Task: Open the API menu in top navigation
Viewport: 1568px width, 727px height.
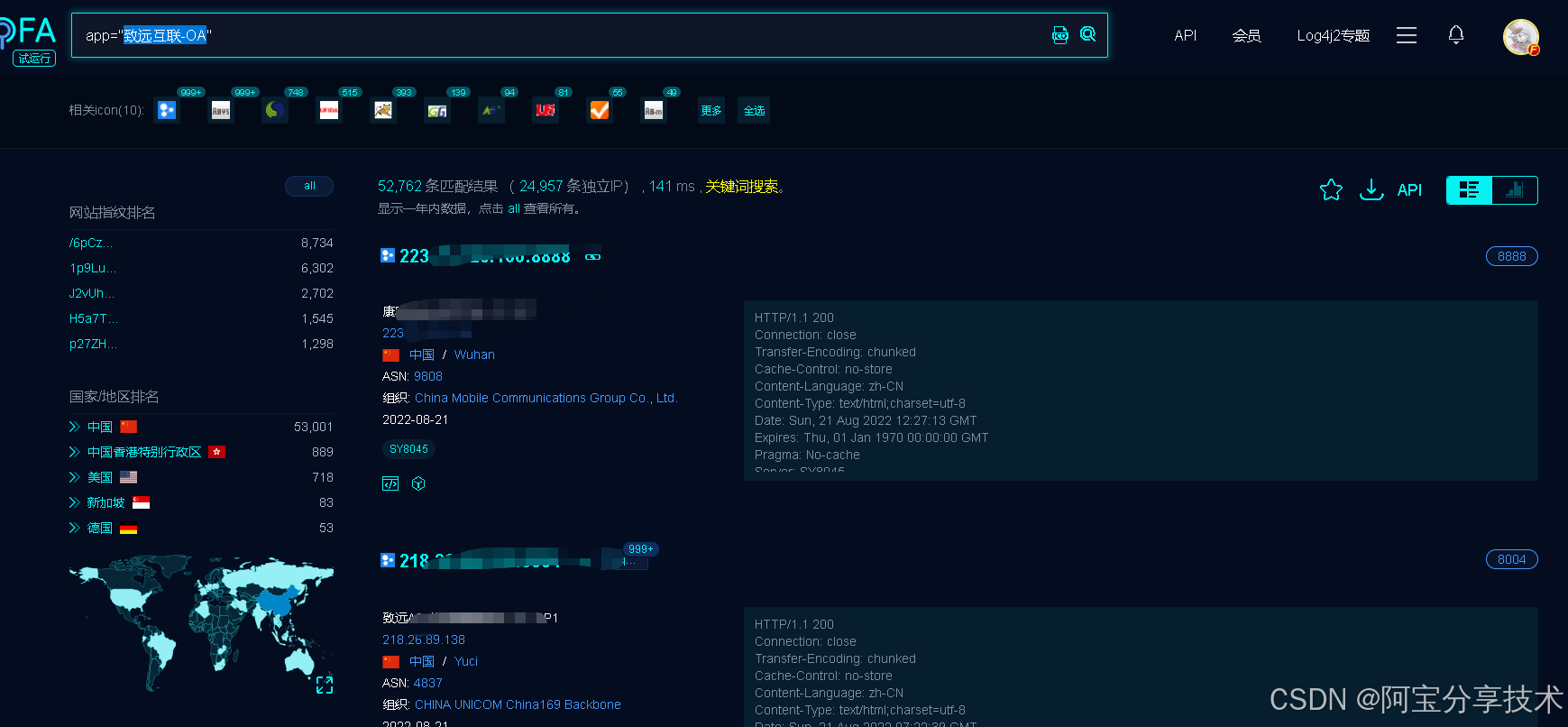Action: pos(1185,35)
